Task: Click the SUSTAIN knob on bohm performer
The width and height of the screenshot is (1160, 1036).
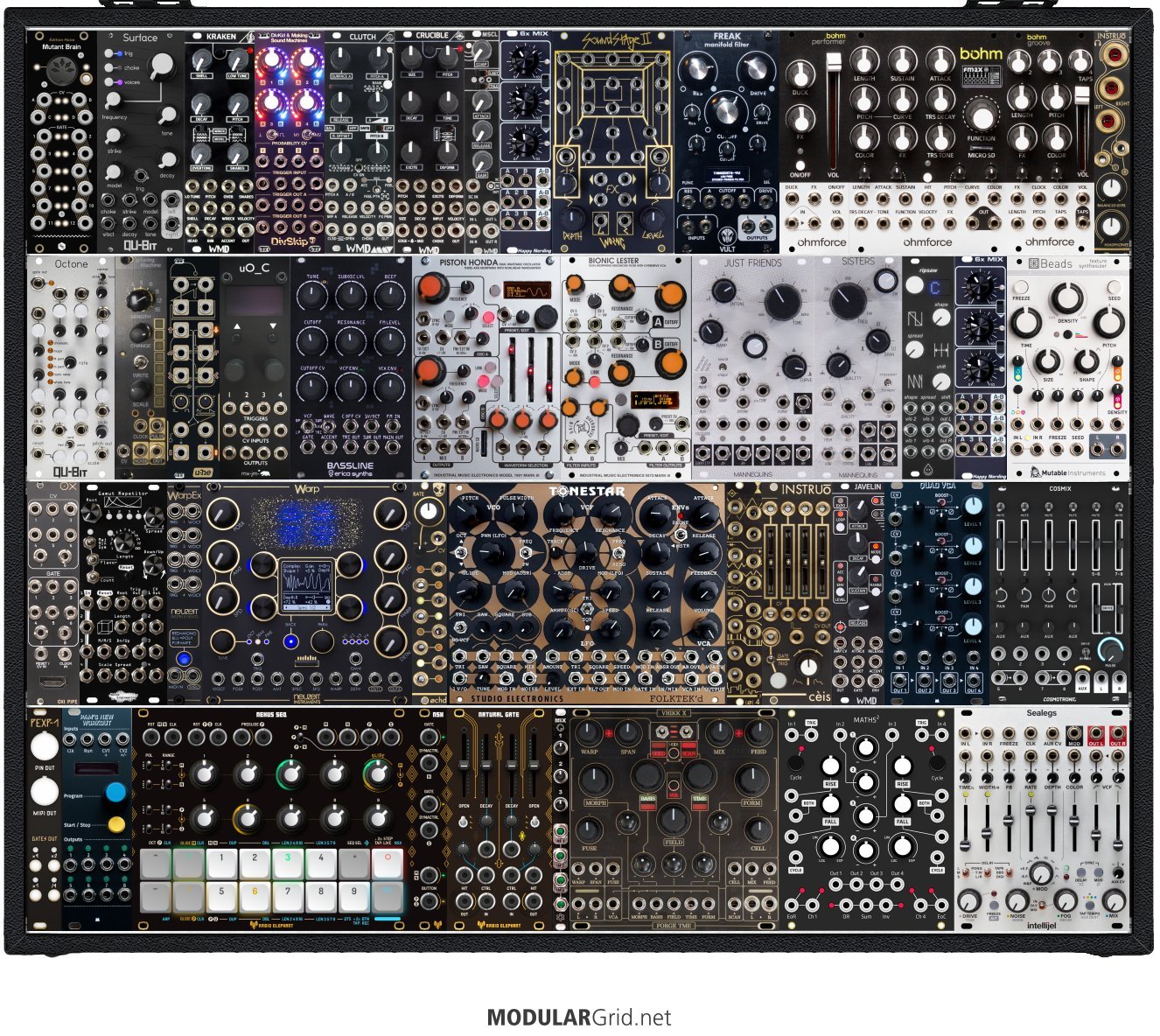Action: (x=902, y=60)
